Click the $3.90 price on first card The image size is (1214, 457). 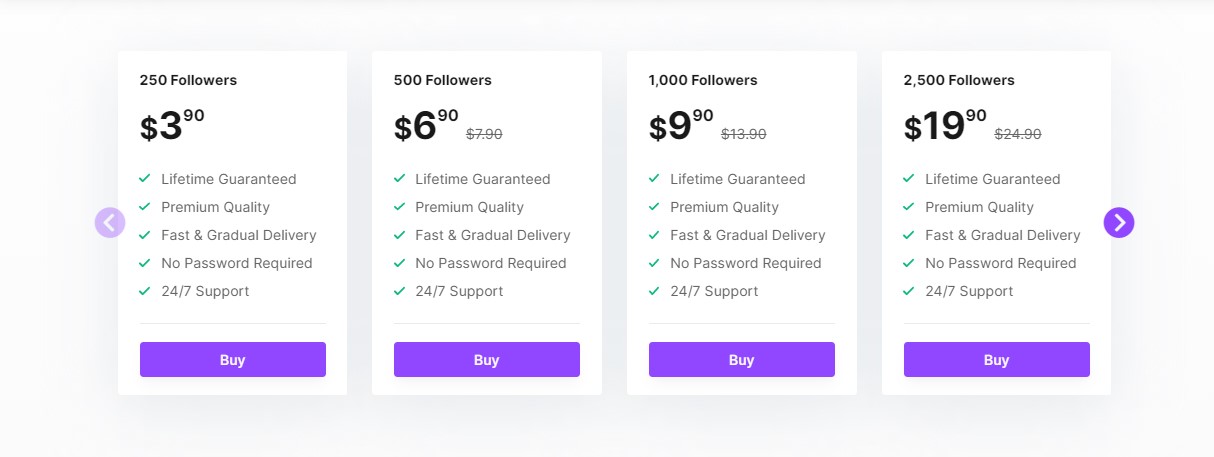tap(172, 126)
